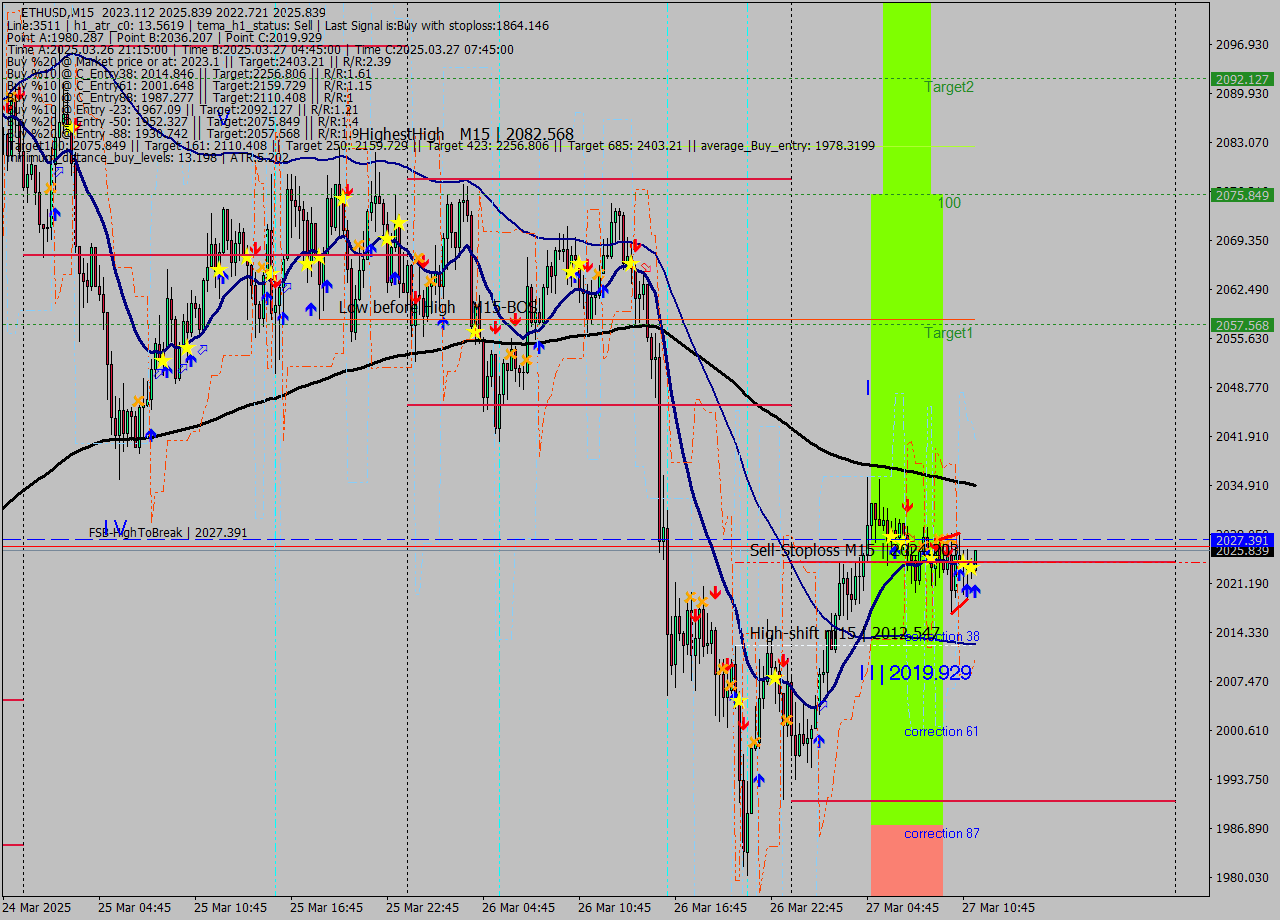
Task: Click the FSB-HighToBreak 2027.391 label
Action: (x=167, y=533)
